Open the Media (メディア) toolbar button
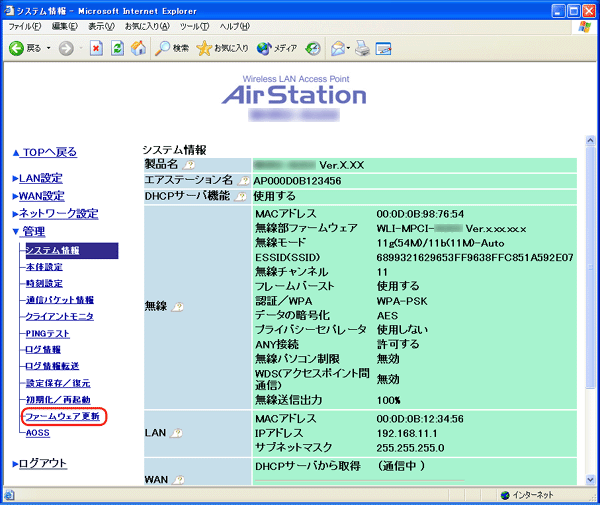This screenshot has width=600, height=505. [277, 48]
